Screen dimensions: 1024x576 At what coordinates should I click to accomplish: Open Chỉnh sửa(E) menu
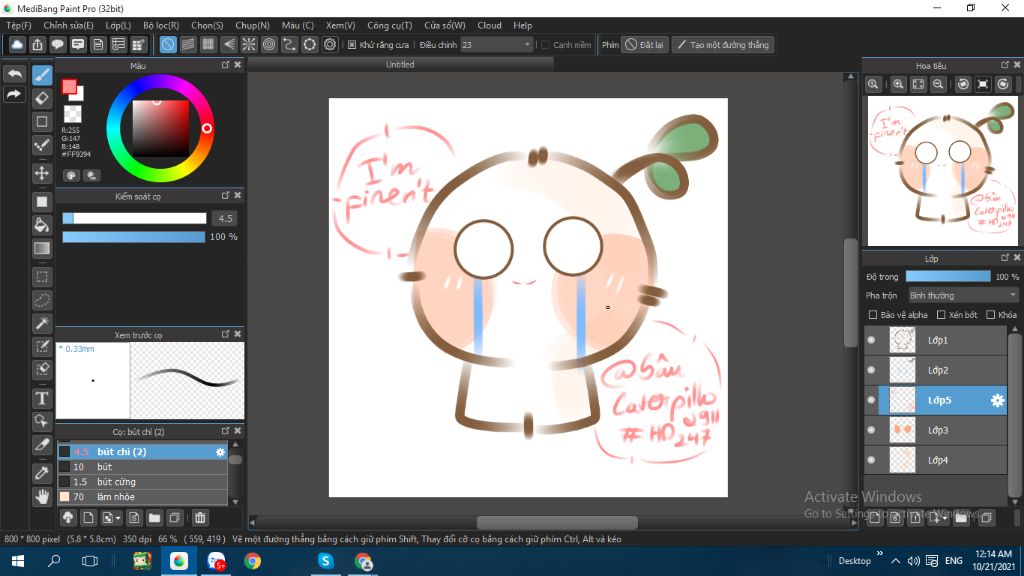point(69,25)
